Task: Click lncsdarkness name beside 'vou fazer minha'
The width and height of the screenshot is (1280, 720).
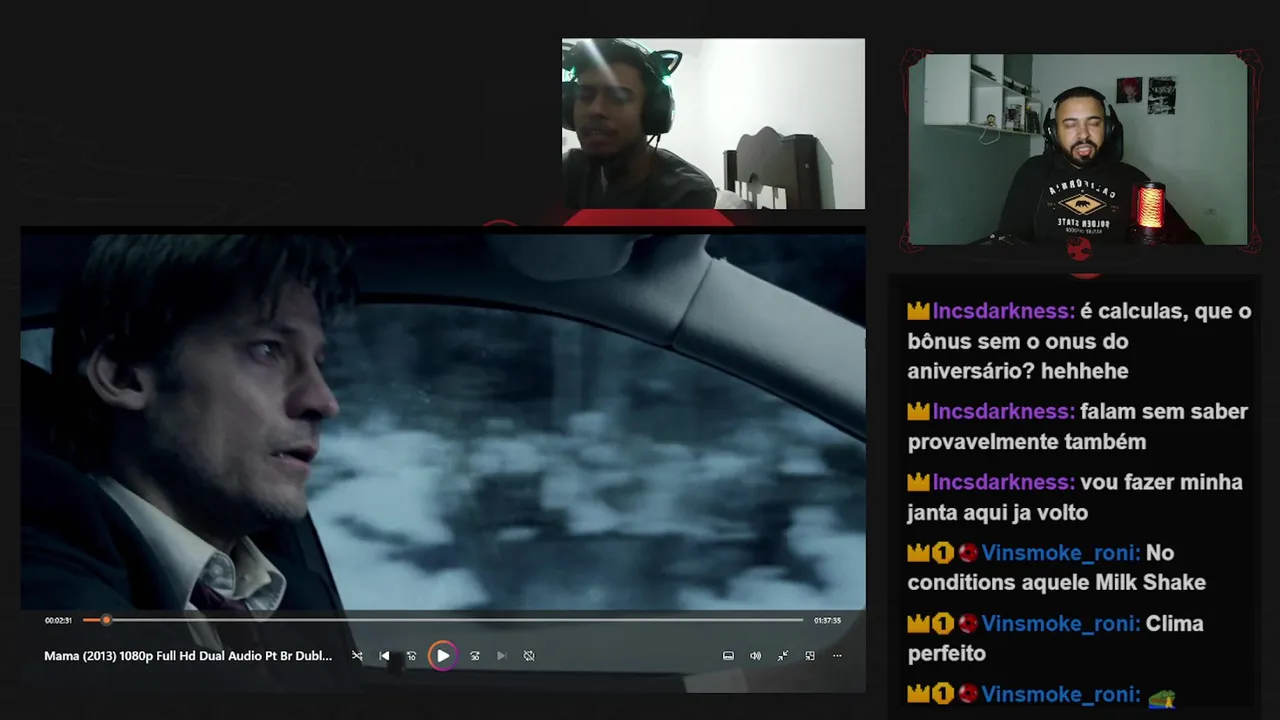Action: 1003,483
